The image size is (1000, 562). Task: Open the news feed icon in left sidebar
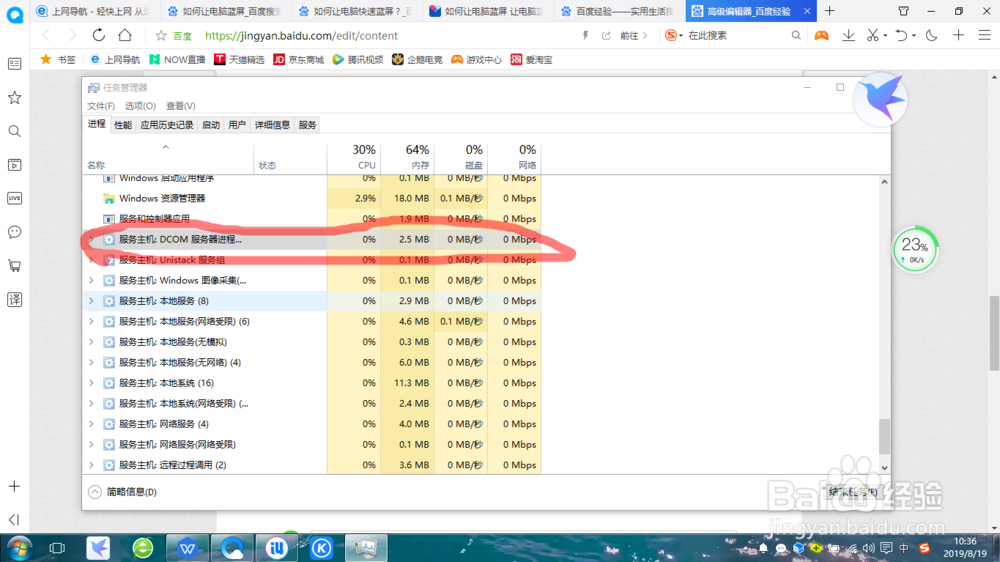pyautogui.click(x=14, y=64)
